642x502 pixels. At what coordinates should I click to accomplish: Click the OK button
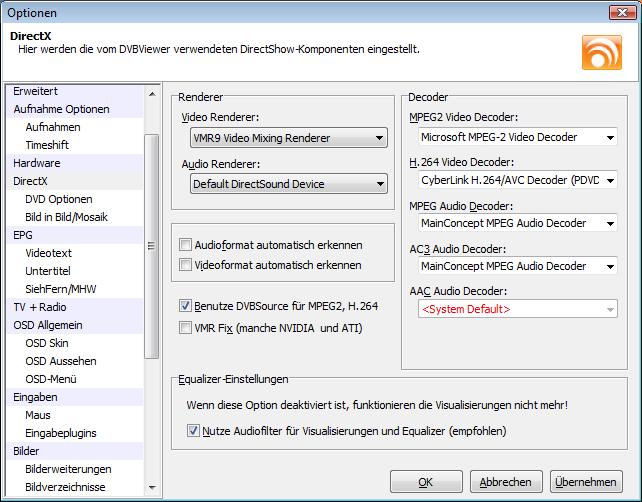425,482
